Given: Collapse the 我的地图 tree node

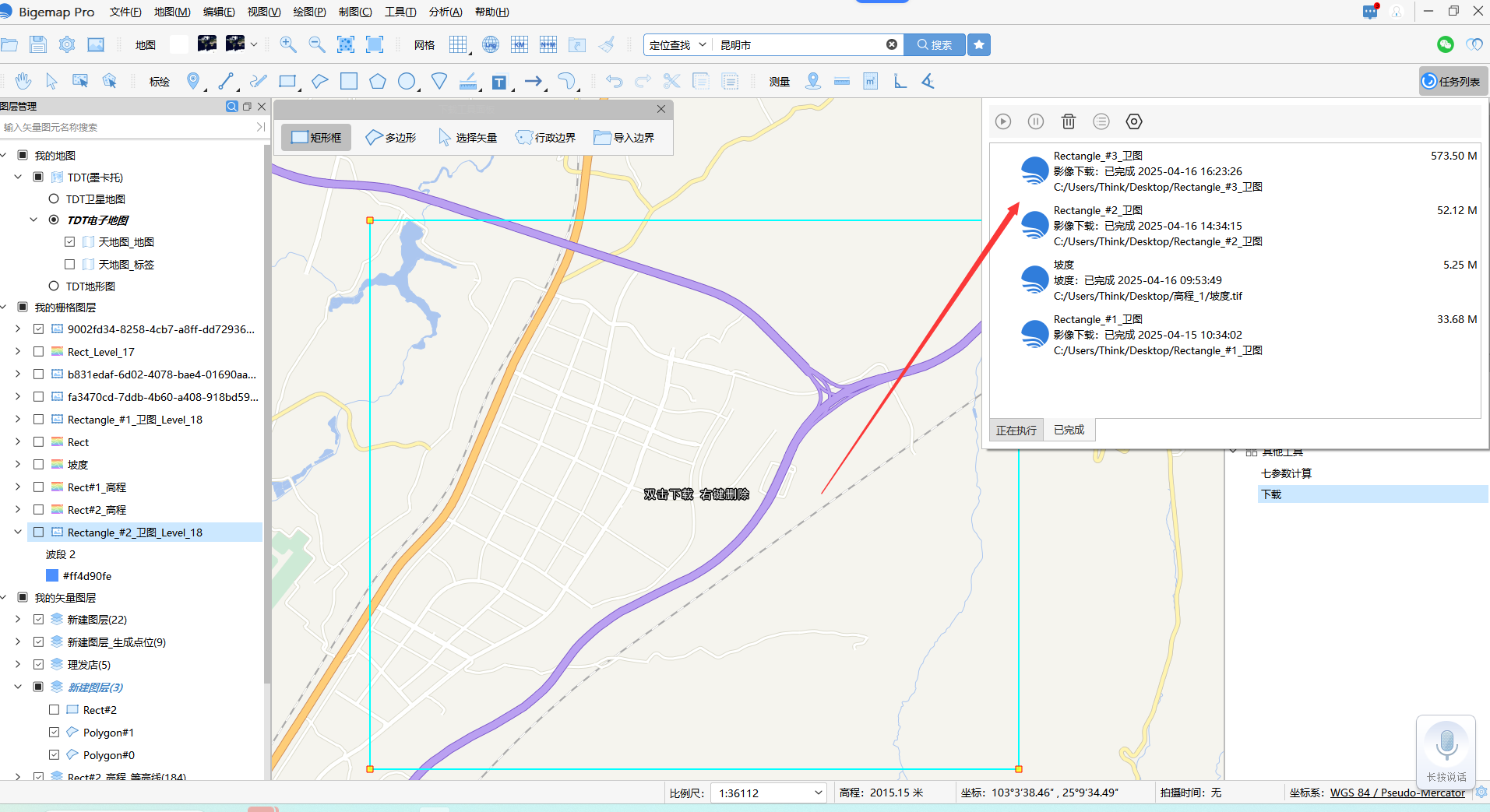Looking at the screenshot, I should [3, 155].
